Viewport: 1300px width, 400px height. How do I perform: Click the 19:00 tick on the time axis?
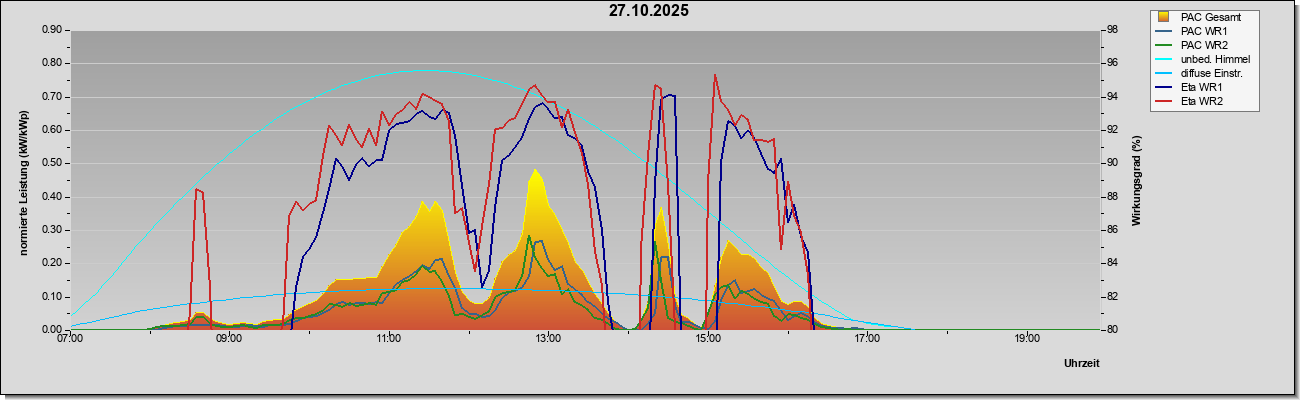point(1026,339)
